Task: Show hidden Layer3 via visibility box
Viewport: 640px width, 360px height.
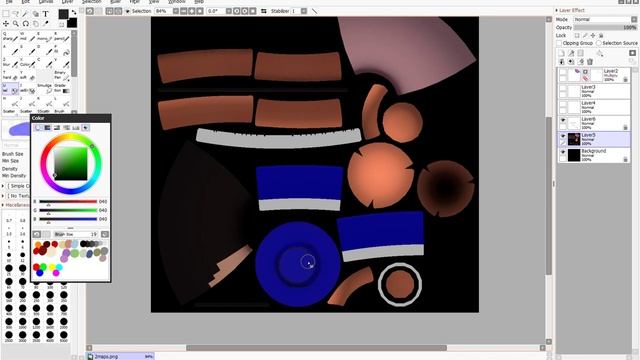Action: pos(563,88)
